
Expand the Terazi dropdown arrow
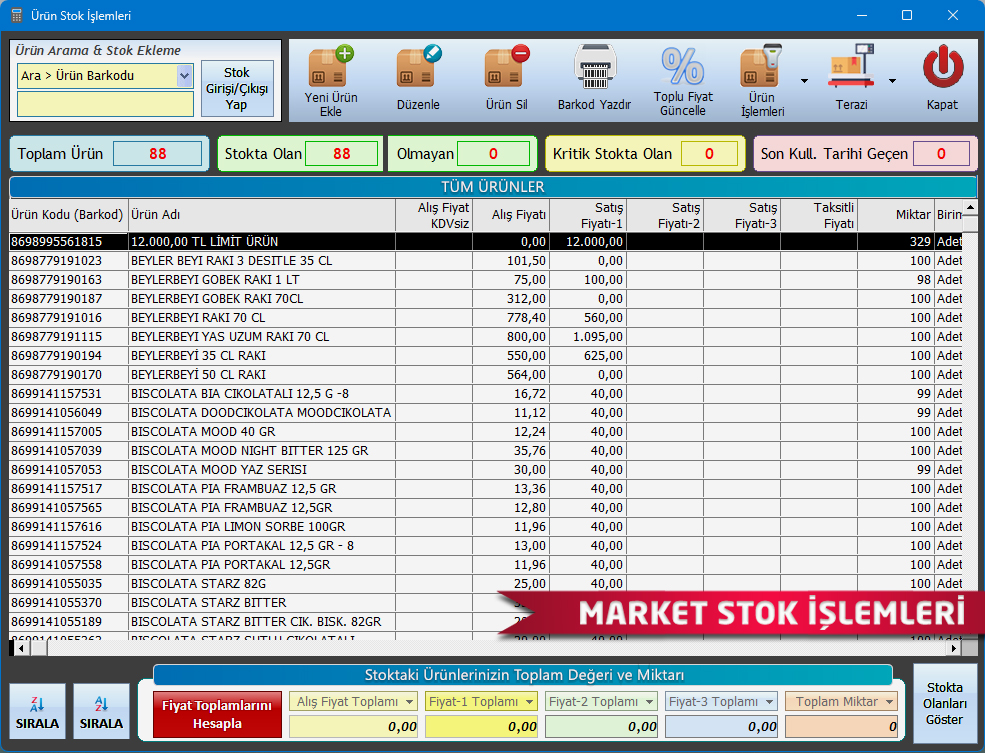click(892, 81)
